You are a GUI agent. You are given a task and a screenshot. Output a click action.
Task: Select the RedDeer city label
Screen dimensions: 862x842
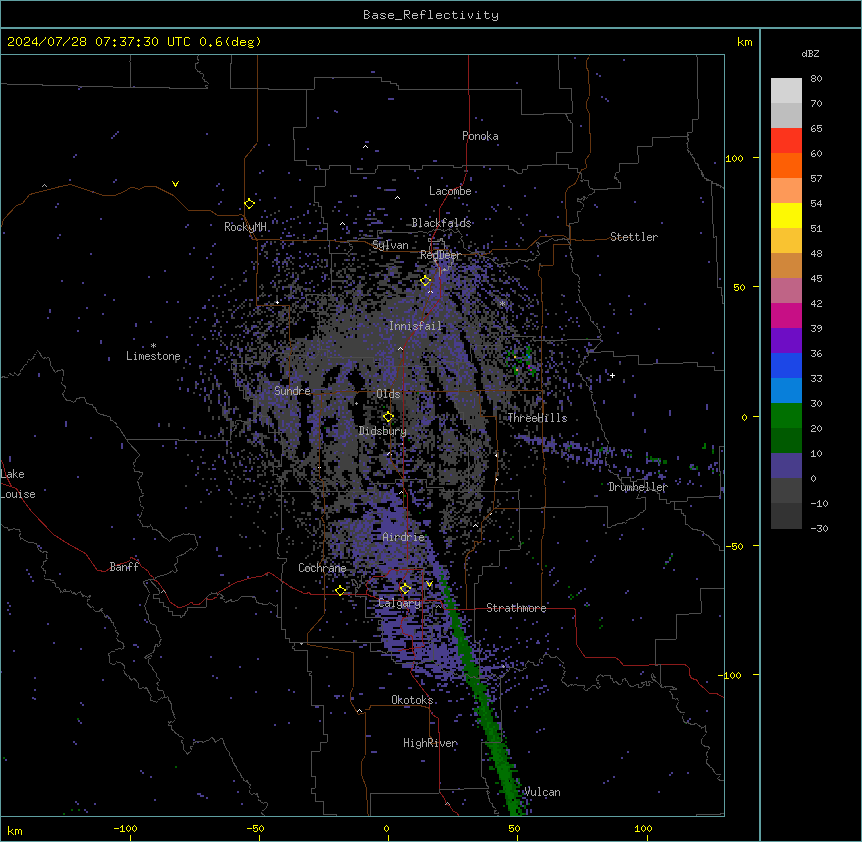[x=440, y=255]
